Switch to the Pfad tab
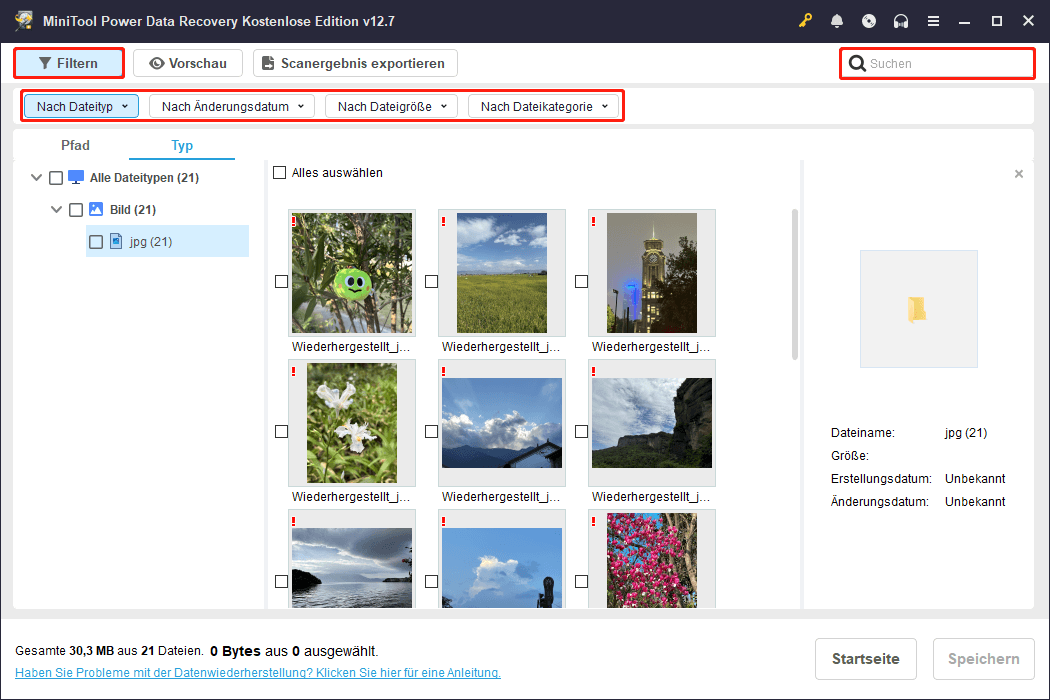The width and height of the screenshot is (1050, 700). point(75,145)
